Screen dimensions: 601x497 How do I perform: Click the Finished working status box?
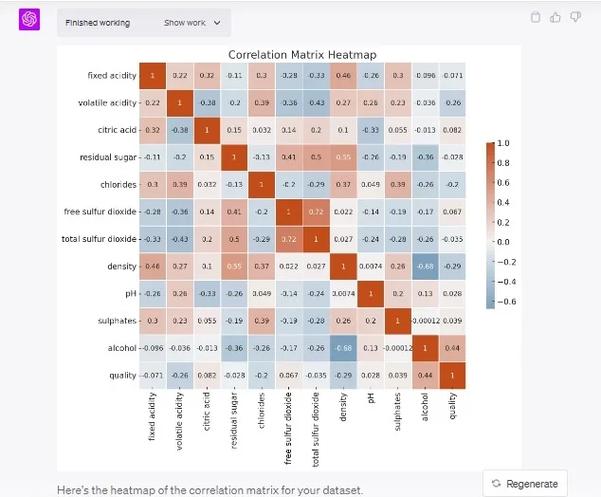pyautogui.click(x=144, y=23)
